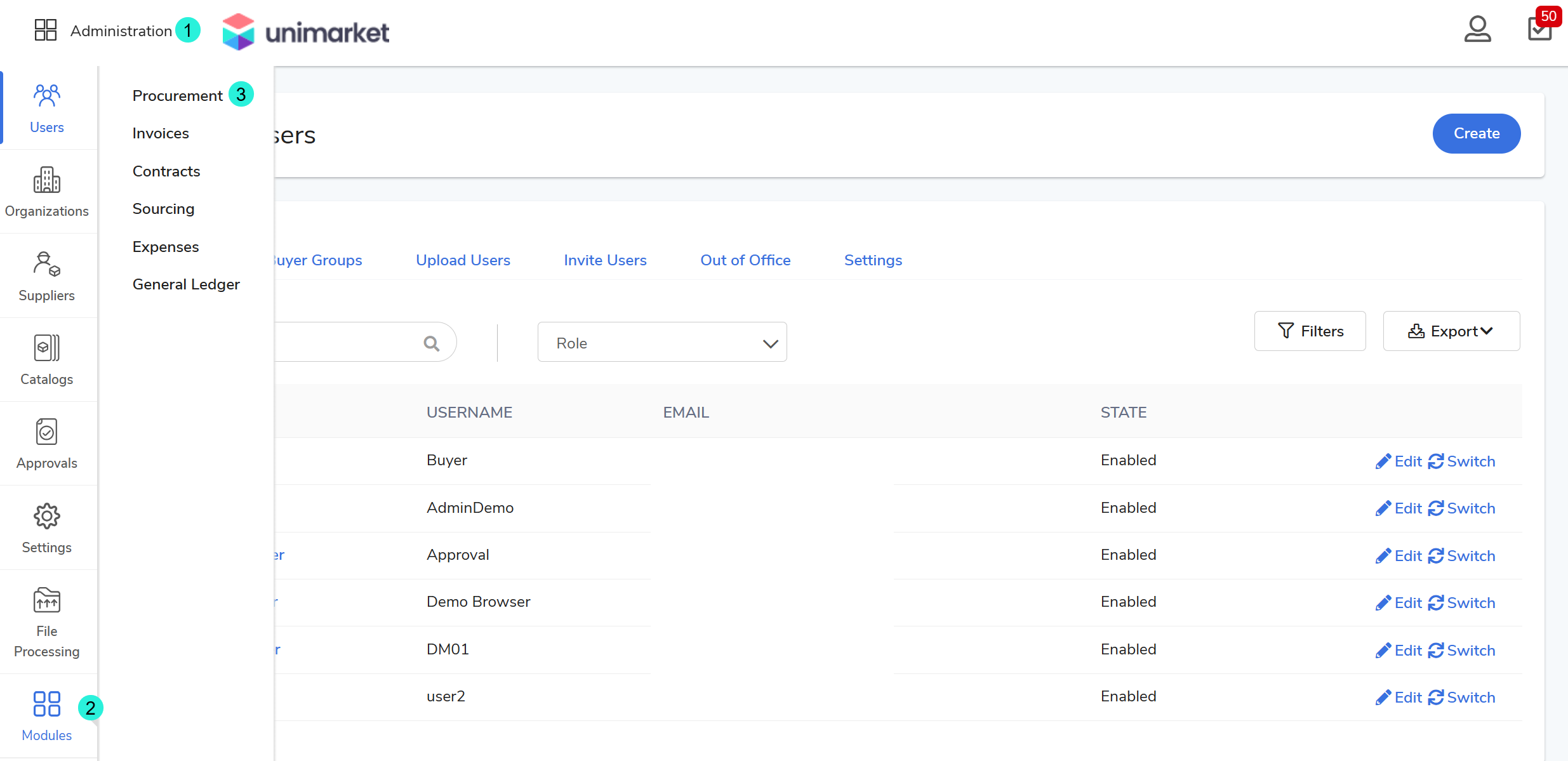Select Procurement from the modules menu
Screen dimensions: 1568x761
click(x=178, y=96)
